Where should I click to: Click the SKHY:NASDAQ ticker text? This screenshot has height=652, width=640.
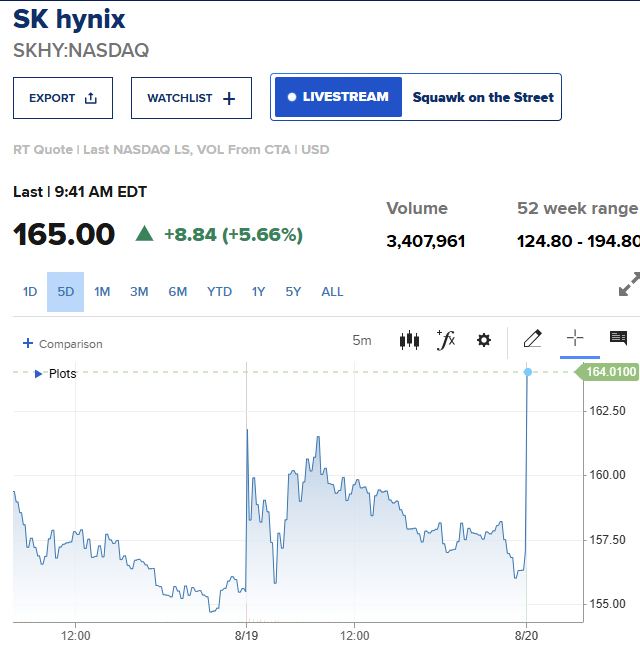coord(81,50)
